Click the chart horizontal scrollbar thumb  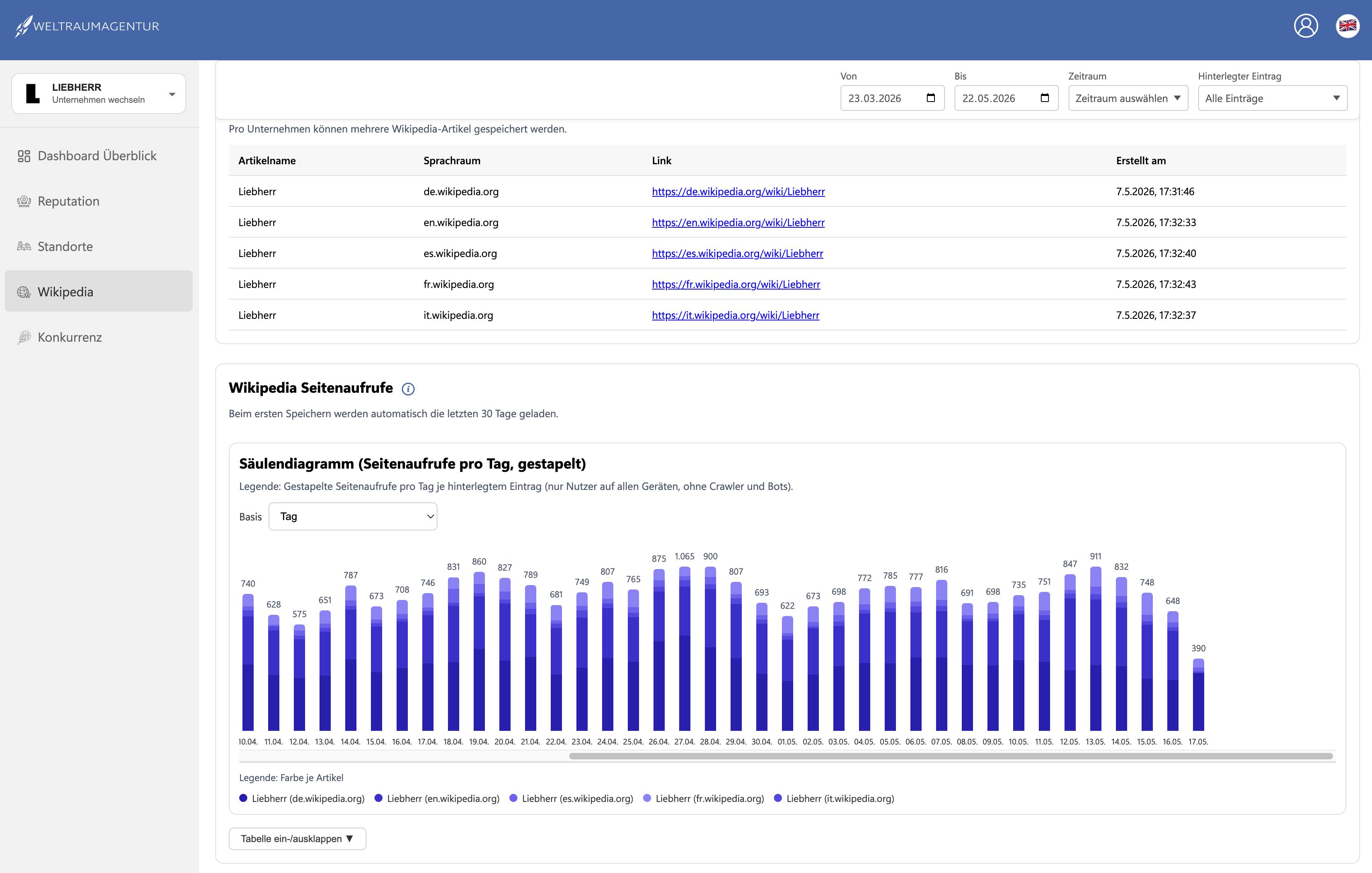point(951,756)
